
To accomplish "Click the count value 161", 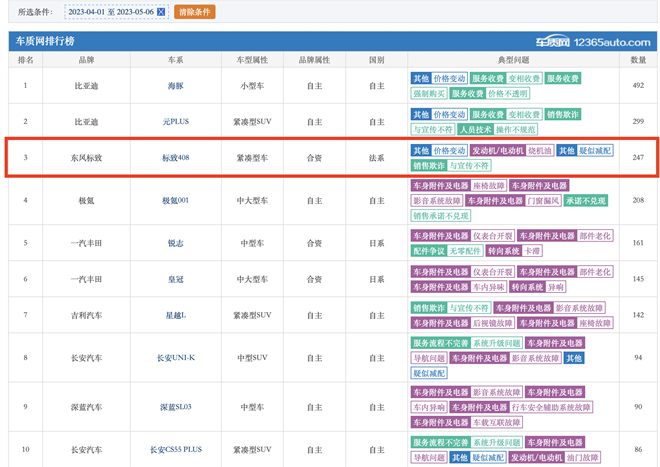I will [638, 243].
